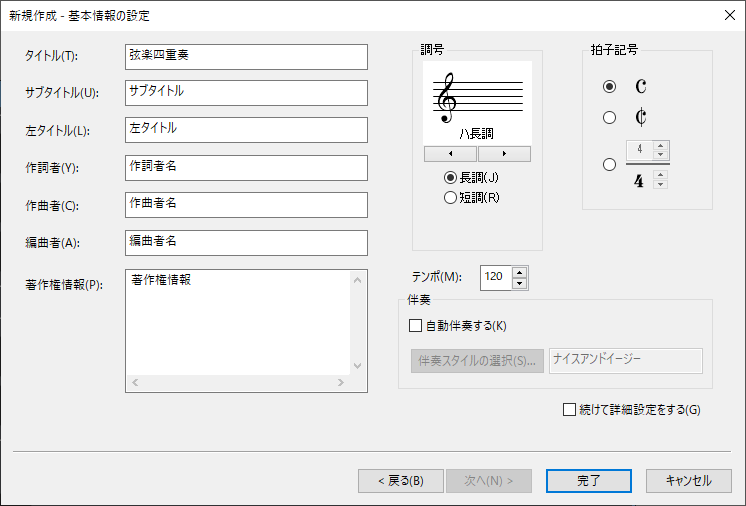
Task: Click the copyright box scroll right arrow
Action: [341, 382]
